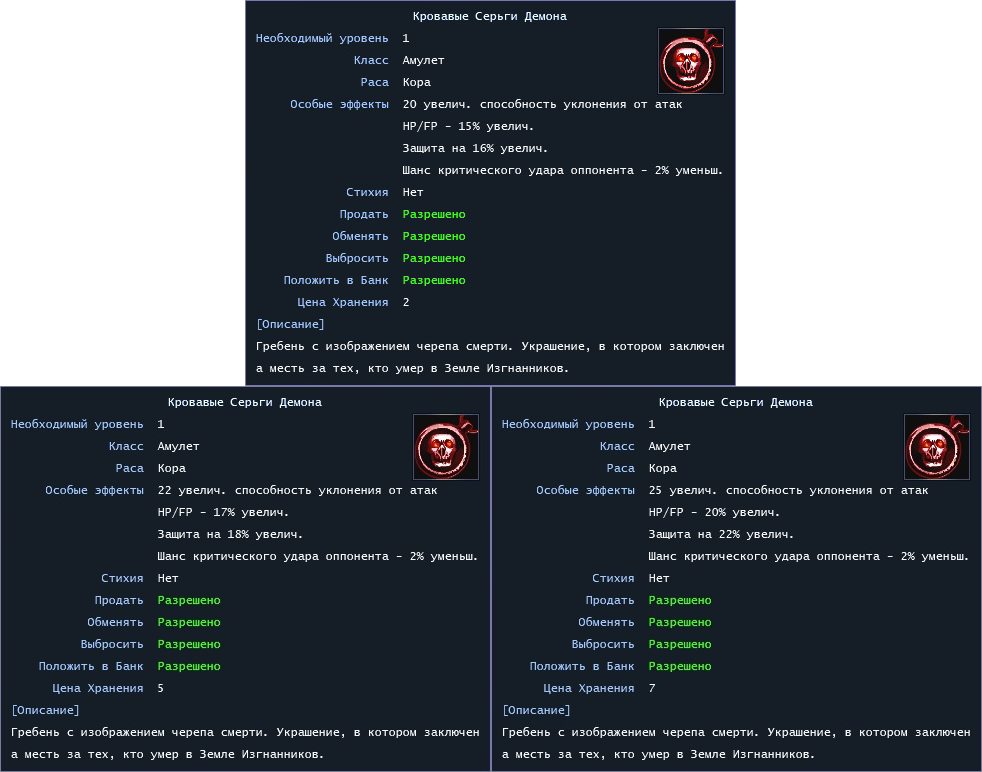
Task: Click the Цена Хранения value 2
Action: tap(406, 302)
